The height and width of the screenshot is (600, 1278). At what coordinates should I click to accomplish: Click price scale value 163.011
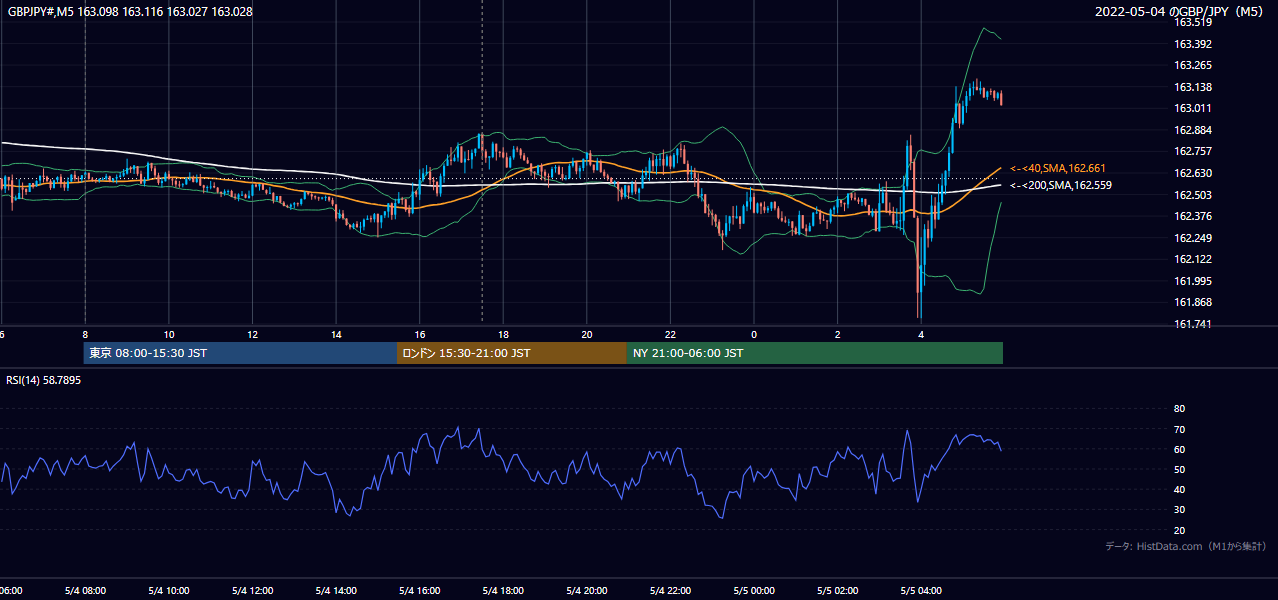(x=1192, y=108)
